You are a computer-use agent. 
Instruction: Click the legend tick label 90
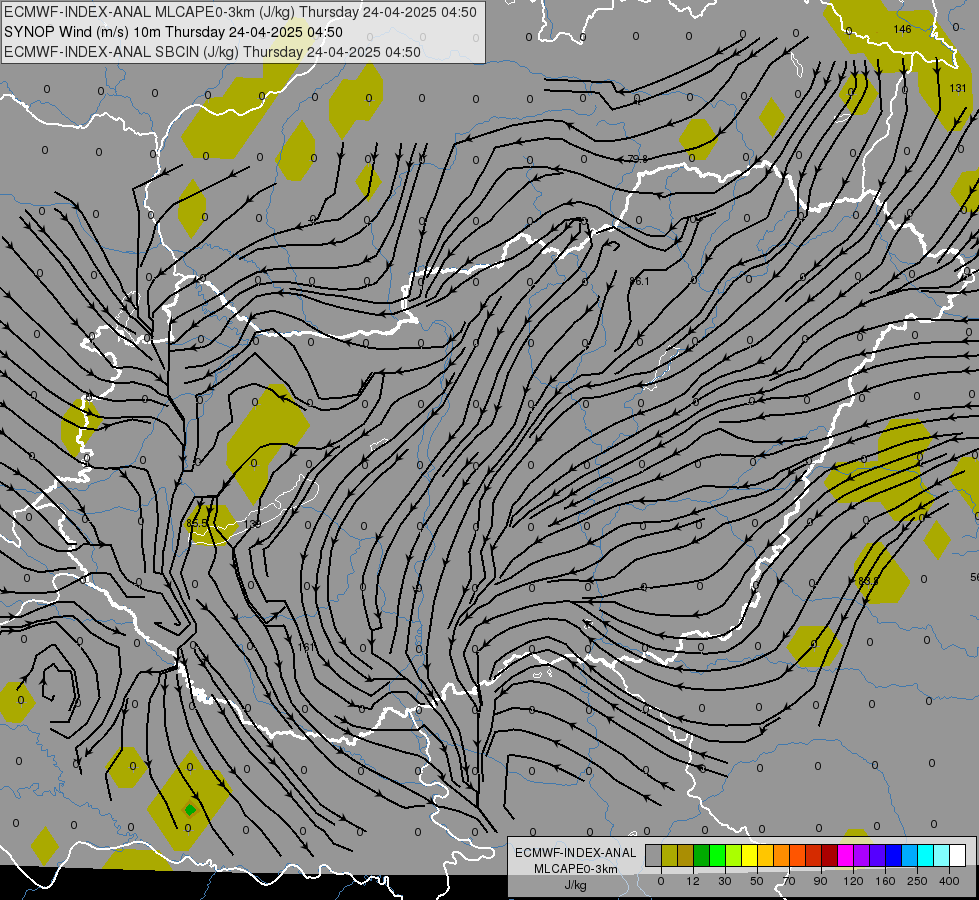pos(821,881)
